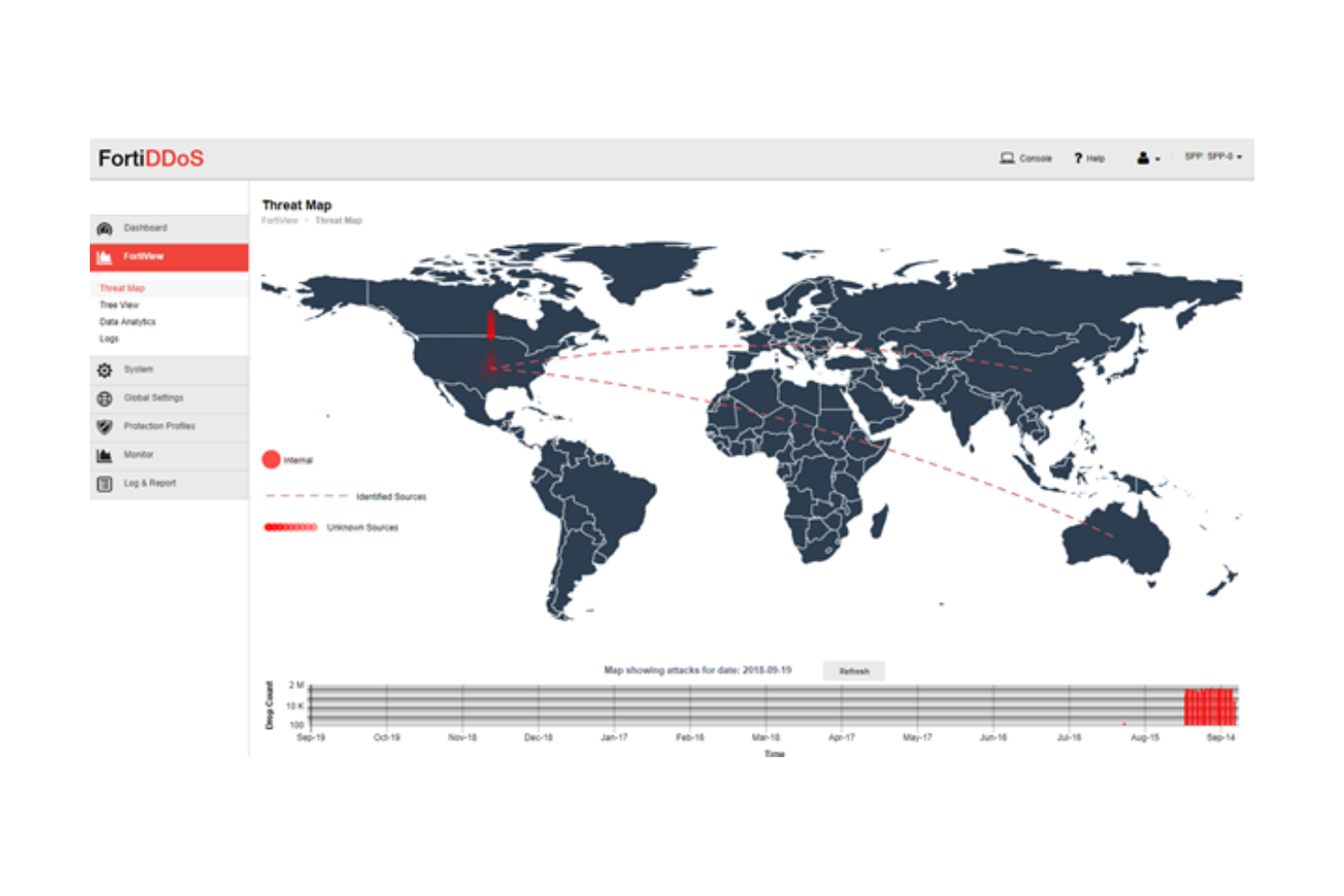Click the "Map showing attacks for date" text
1344x896 pixels.
point(697,671)
